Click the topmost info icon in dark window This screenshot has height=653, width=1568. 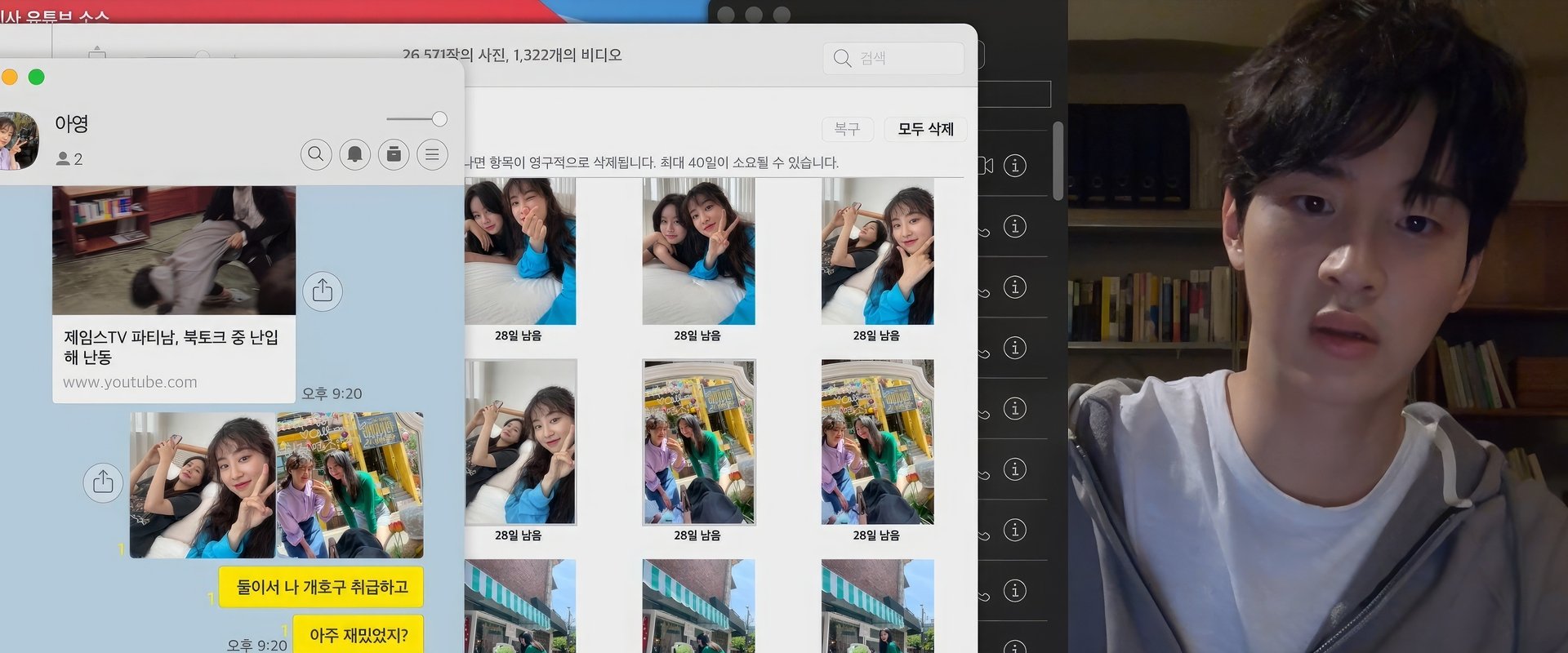click(1014, 166)
